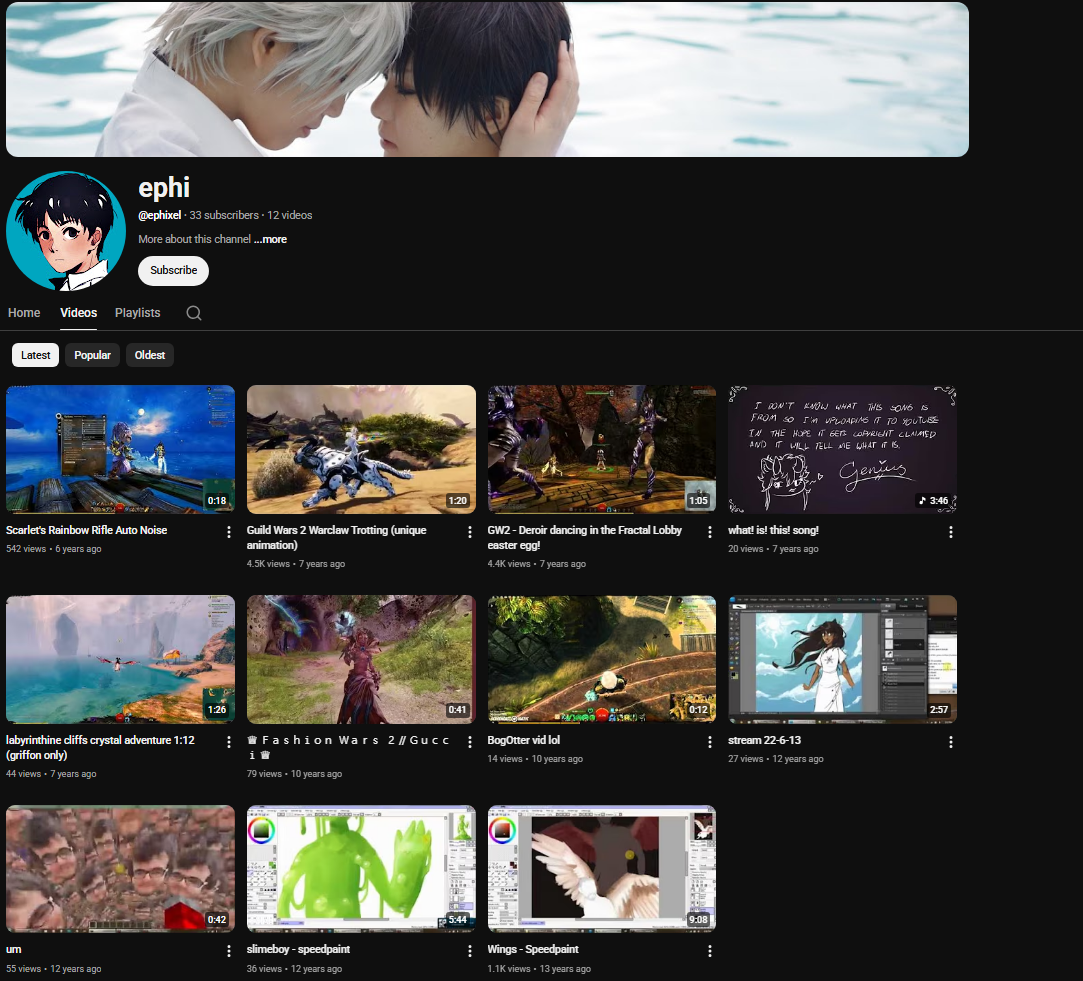Open options menu for Wings - Speedpaint

click(710, 951)
